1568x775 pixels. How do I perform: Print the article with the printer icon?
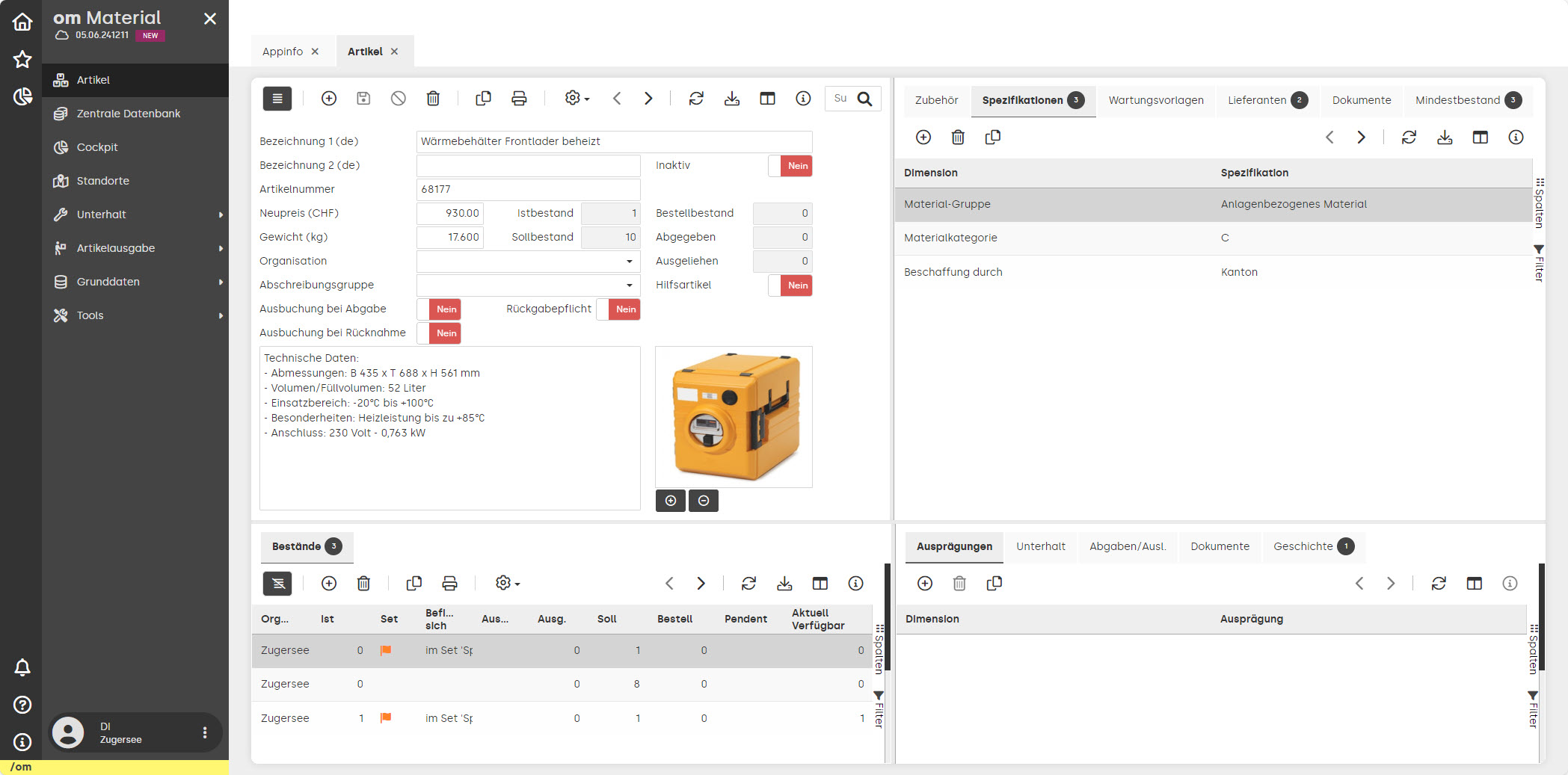pyautogui.click(x=519, y=99)
